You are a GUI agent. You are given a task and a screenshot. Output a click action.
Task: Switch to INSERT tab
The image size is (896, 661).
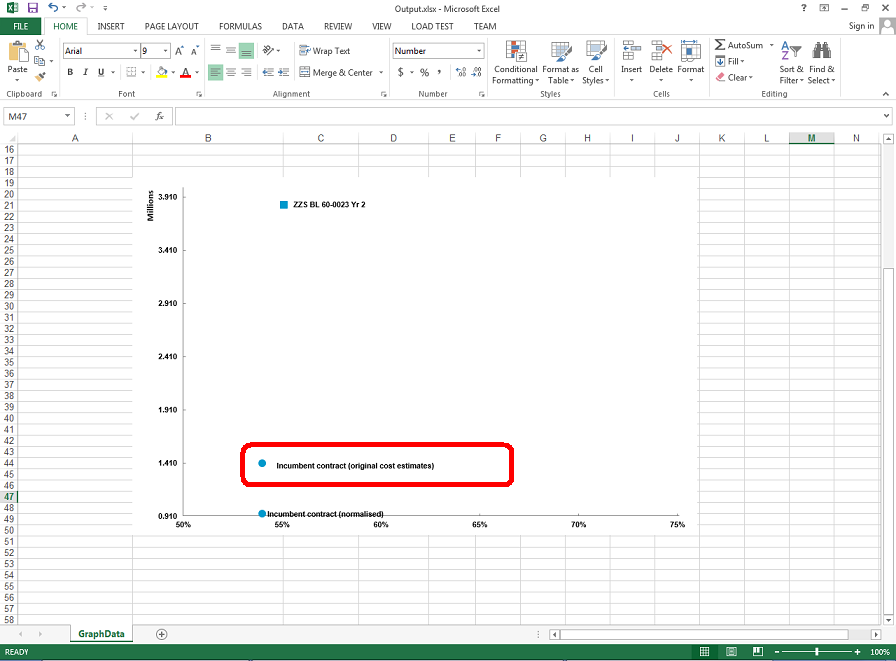[111, 26]
